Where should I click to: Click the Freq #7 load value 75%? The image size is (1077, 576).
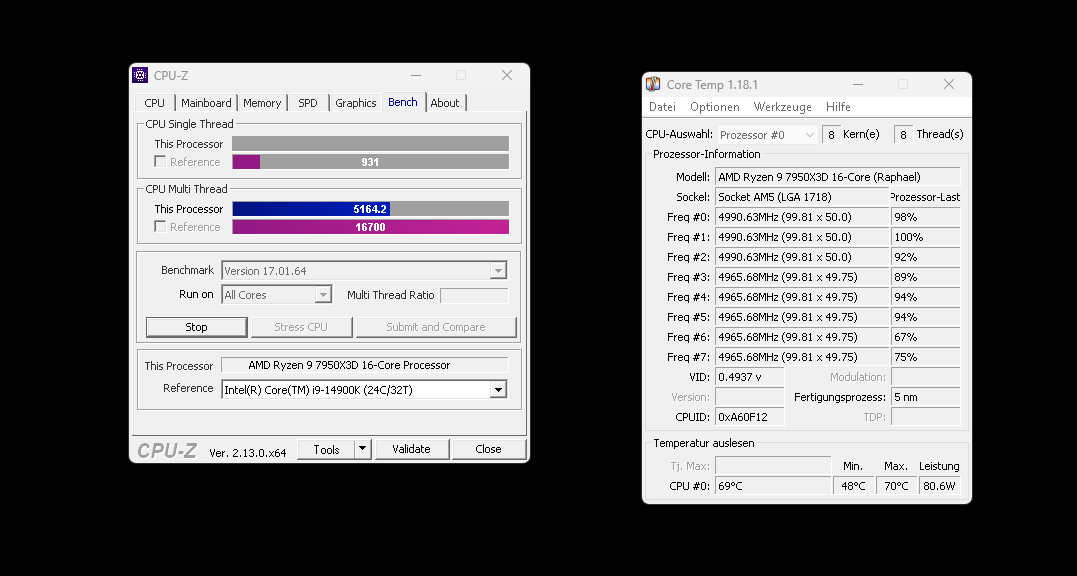click(925, 357)
